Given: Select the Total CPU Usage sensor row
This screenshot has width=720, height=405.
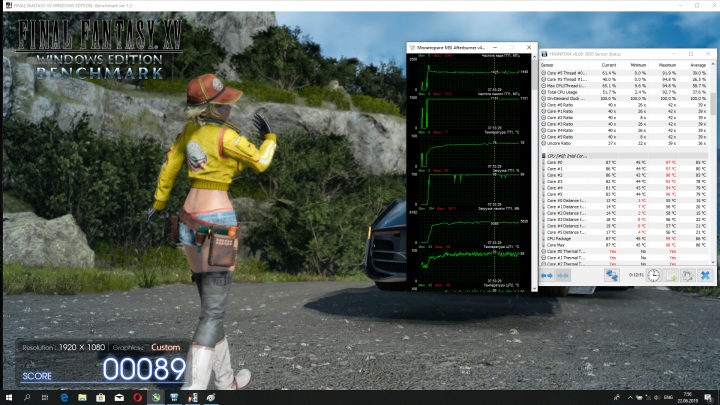Looking at the screenshot, I should [624, 92].
